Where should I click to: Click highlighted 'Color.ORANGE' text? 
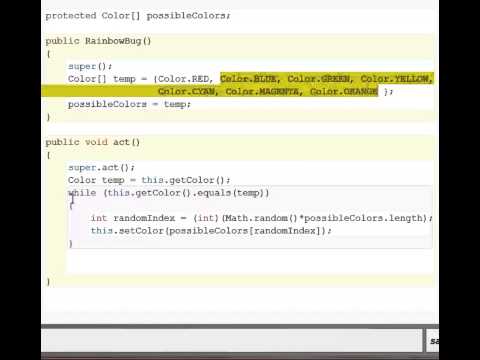tap(344, 91)
